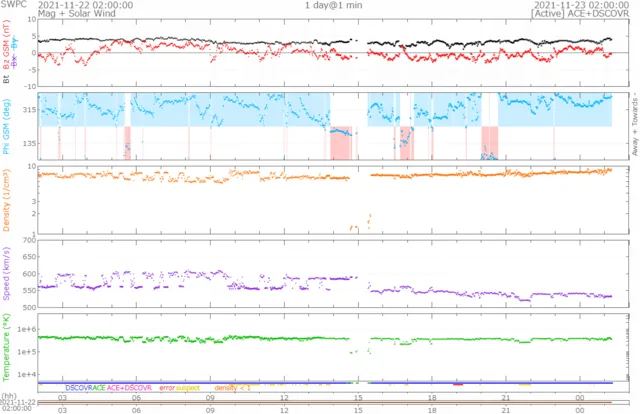Select the error legend entry
Image resolution: width=640 pixels, height=414 pixels.
pyautogui.click(x=166, y=386)
